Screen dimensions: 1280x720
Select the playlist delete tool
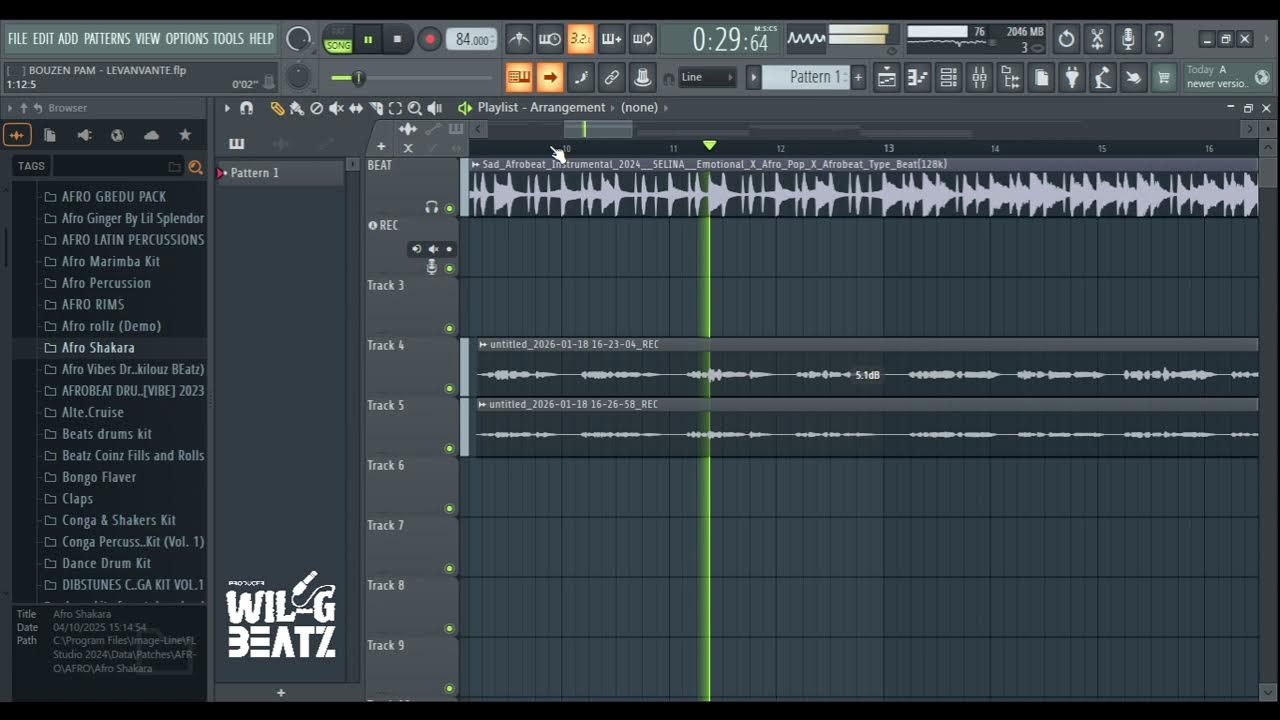316,108
